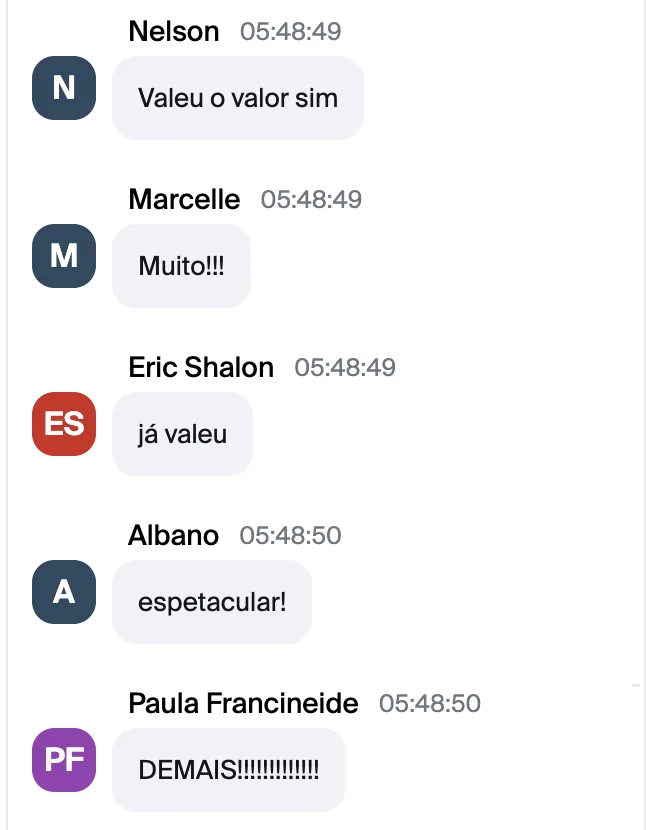
Task: Click Nelson's "N" avatar icon
Action: [x=64, y=88]
